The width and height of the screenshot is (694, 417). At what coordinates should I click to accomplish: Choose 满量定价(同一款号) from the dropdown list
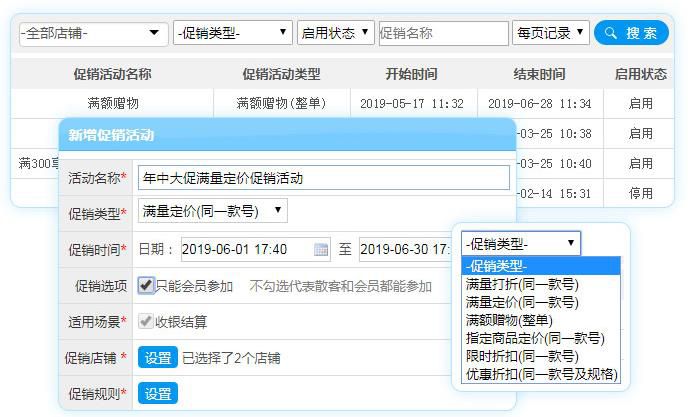[541, 302]
